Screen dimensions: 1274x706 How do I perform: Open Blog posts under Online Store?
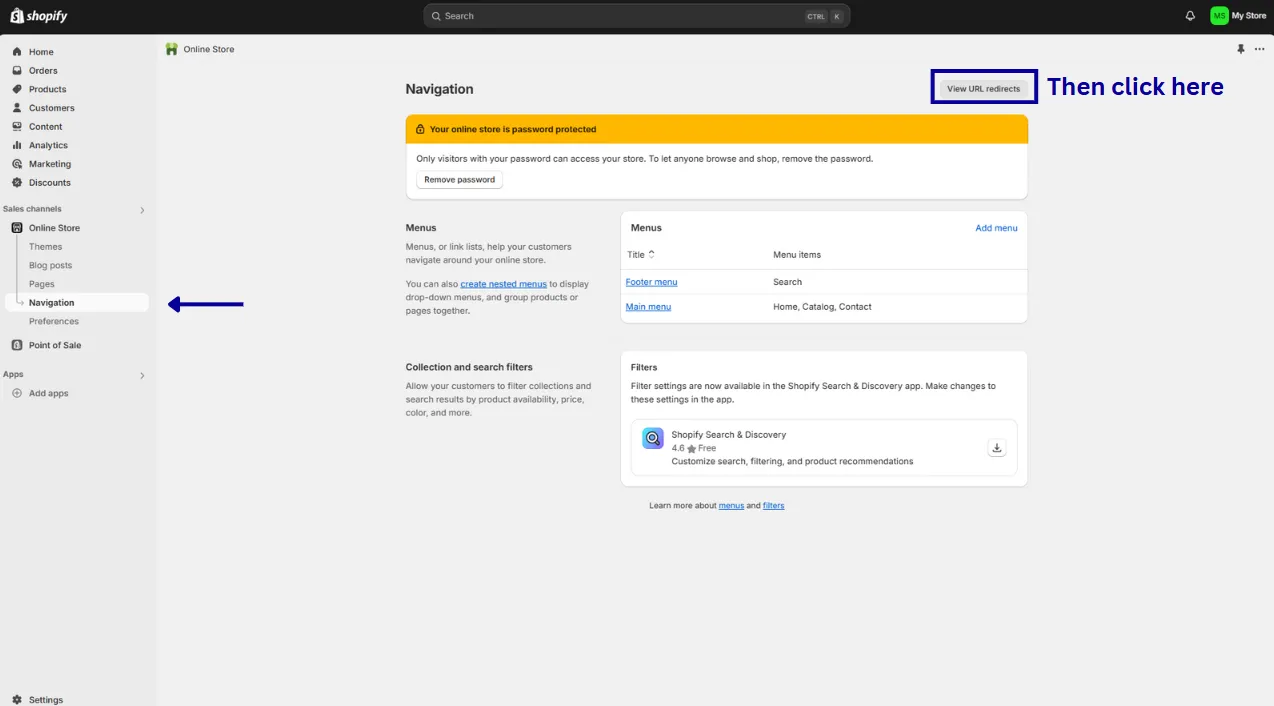(50, 265)
